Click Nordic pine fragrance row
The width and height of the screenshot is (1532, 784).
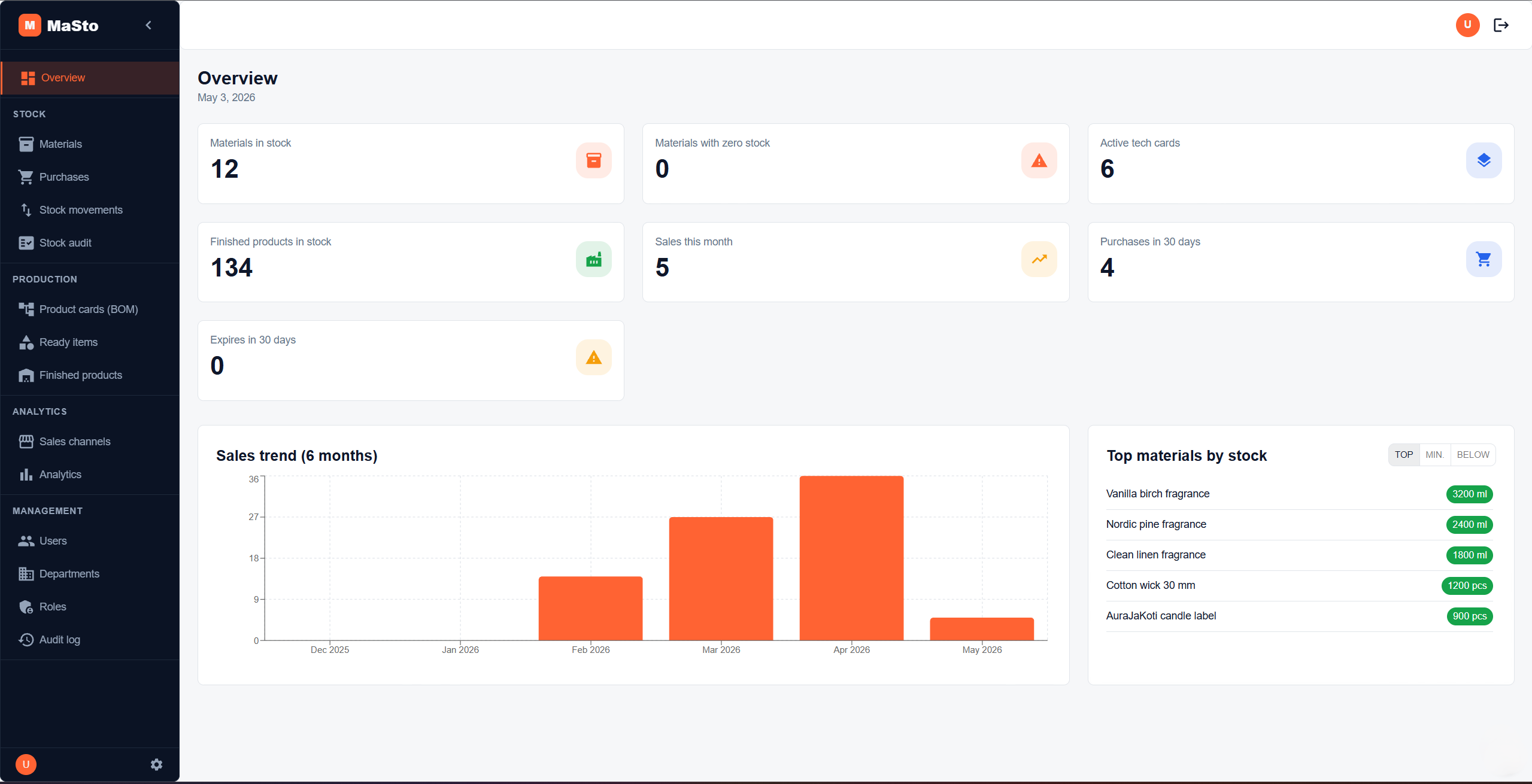[1299, 525]
